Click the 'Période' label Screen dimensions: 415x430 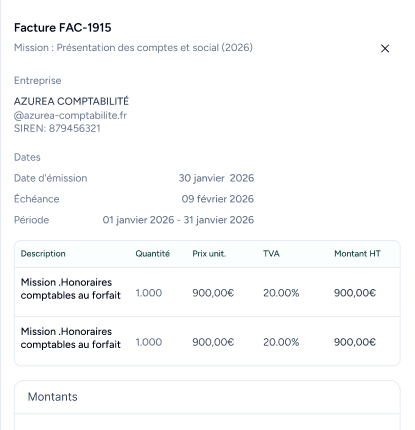32,220
